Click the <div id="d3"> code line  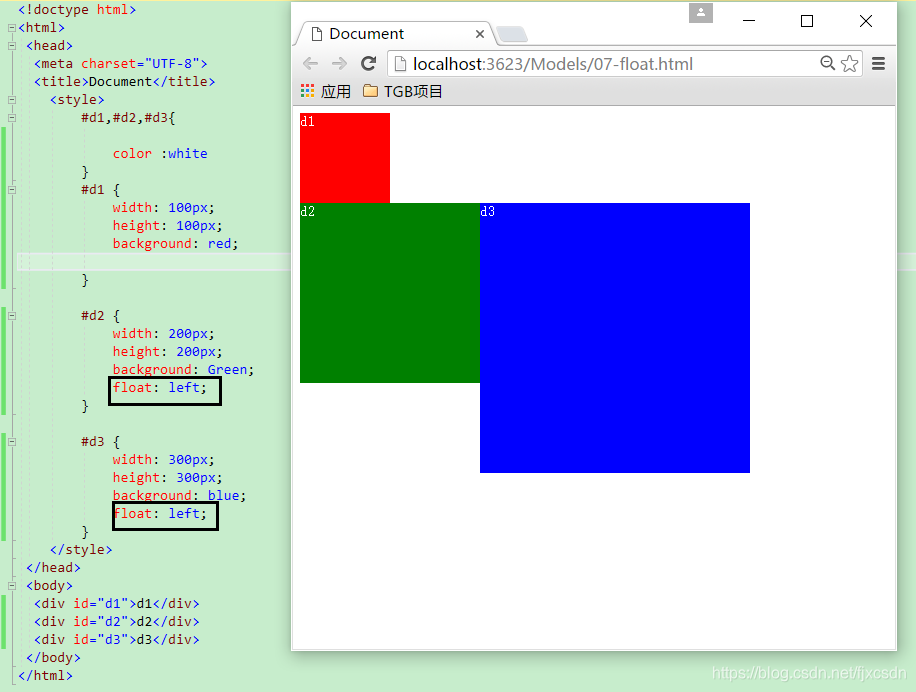(x=117, y=640)
